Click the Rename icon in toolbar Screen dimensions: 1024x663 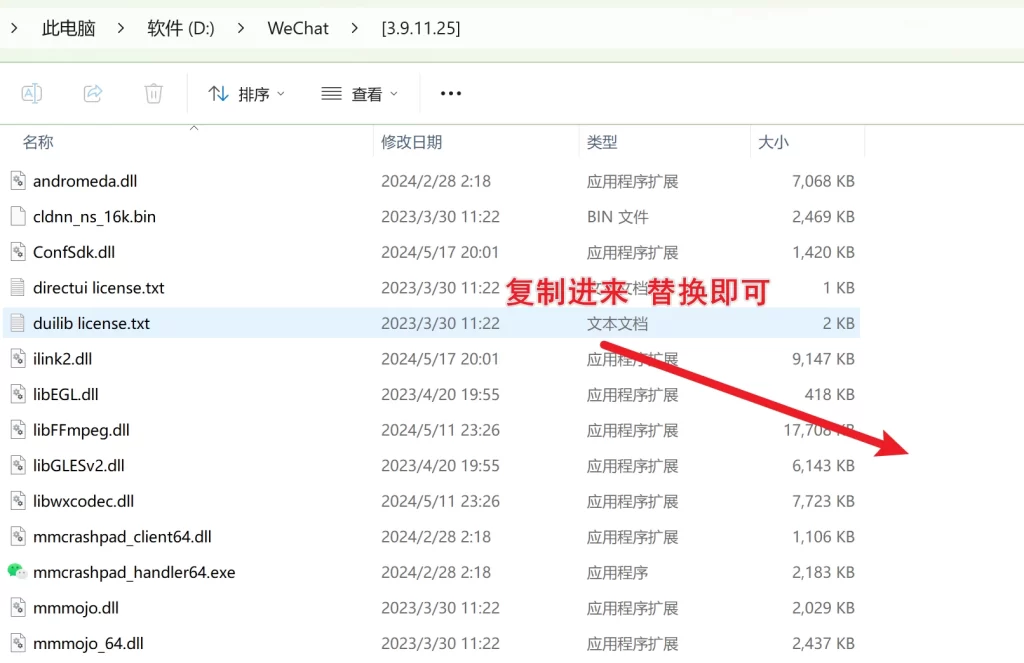pyautogui.click(x=32, y=93)
